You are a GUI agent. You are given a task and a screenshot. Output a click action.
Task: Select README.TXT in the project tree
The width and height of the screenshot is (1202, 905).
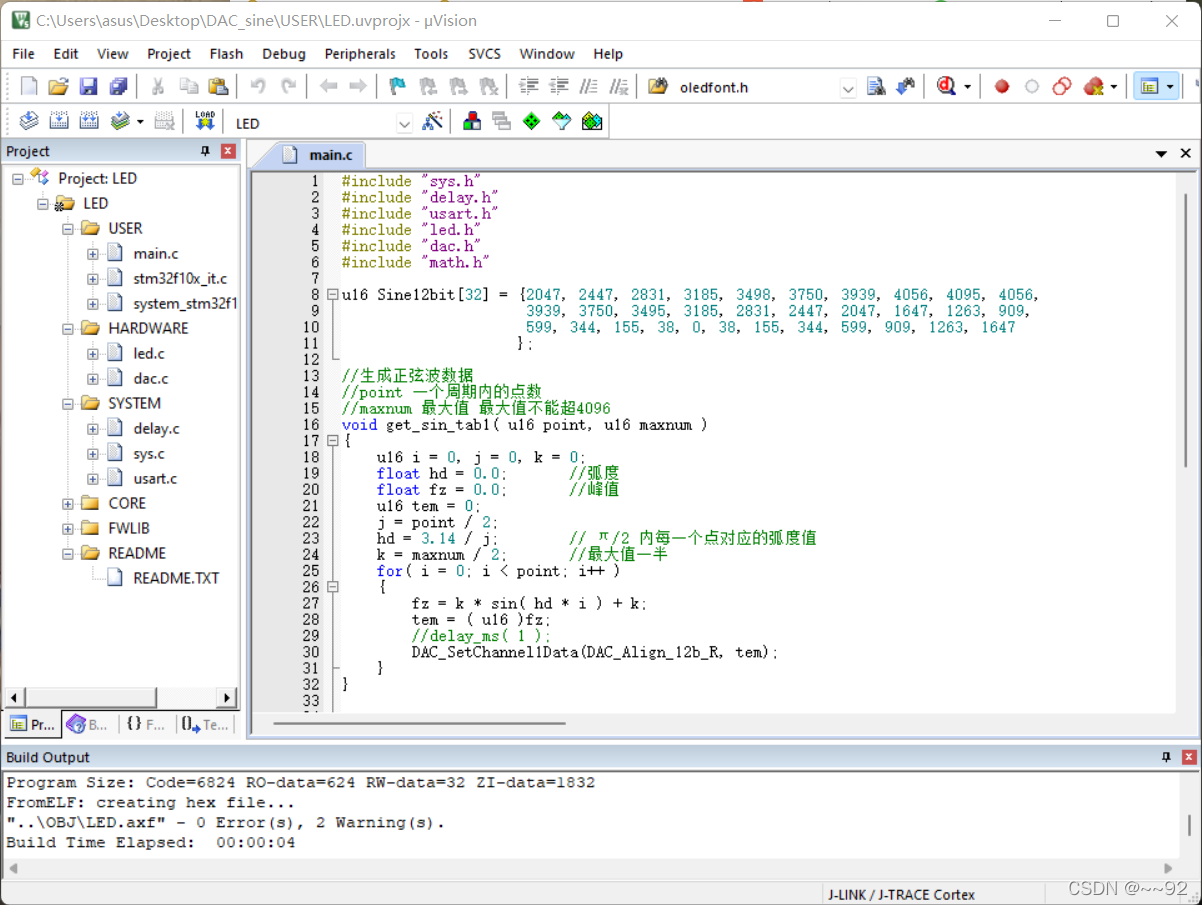pos(176,578)
